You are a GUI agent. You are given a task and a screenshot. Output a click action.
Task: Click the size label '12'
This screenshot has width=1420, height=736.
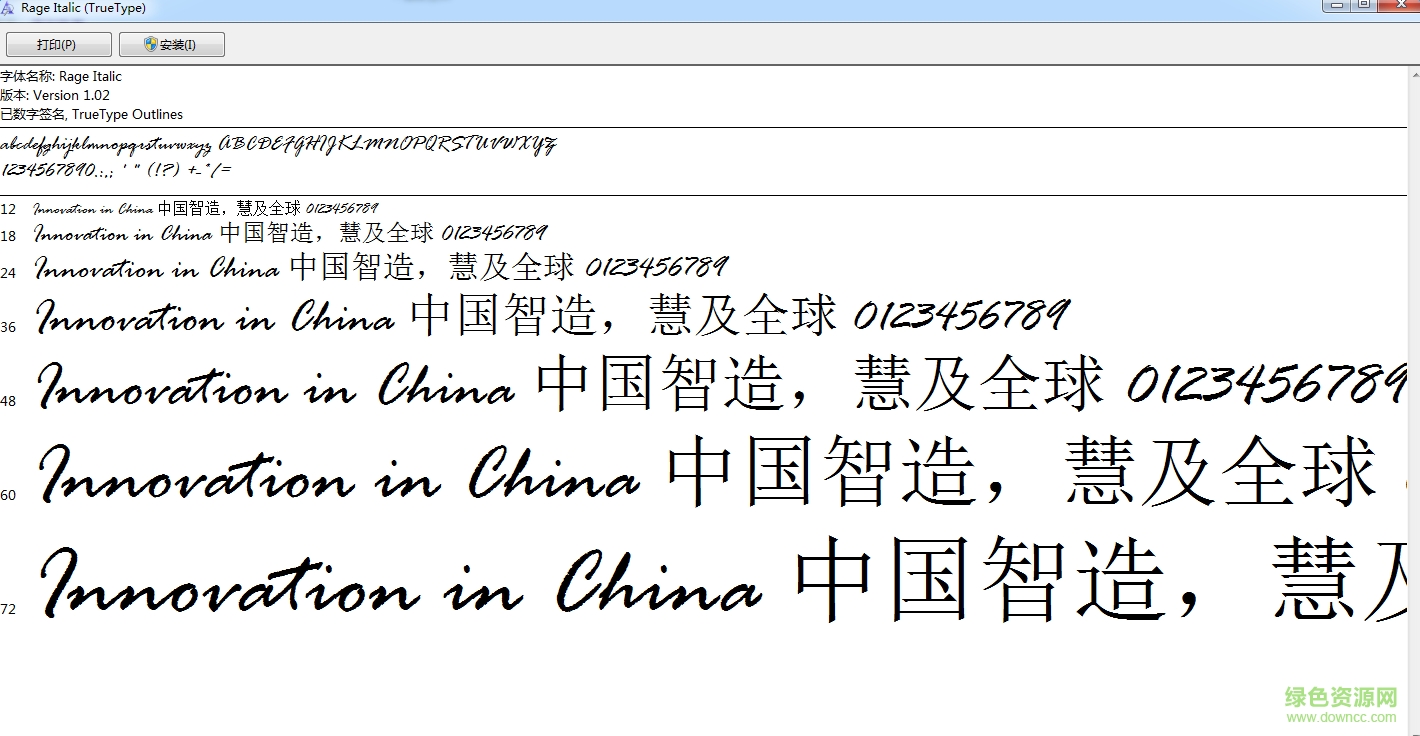(x=8, y=209)
